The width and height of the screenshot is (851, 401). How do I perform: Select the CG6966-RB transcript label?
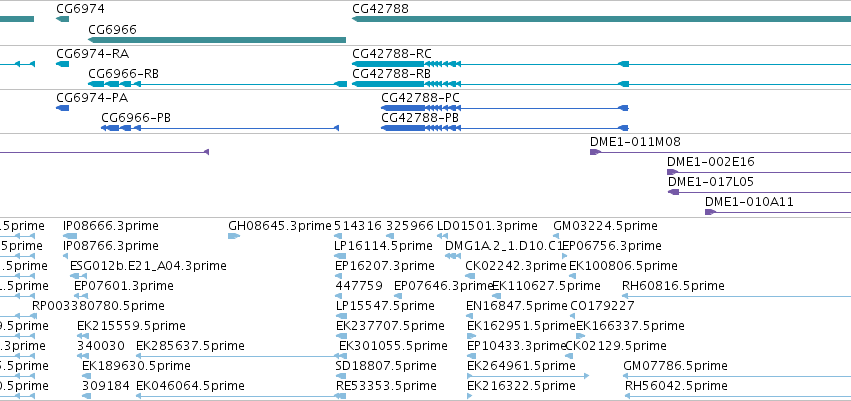(123, 73)
